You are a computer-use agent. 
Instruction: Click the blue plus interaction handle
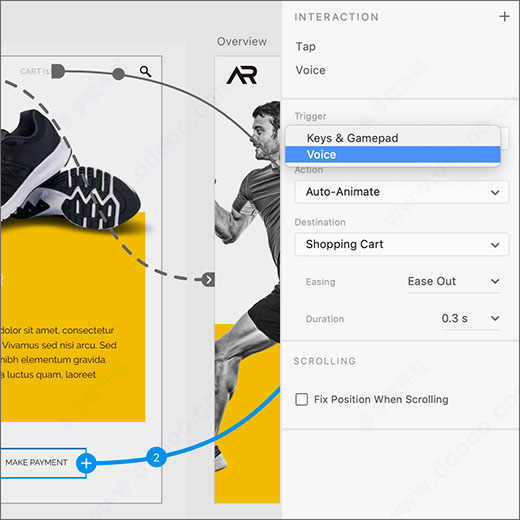(86, 463)
